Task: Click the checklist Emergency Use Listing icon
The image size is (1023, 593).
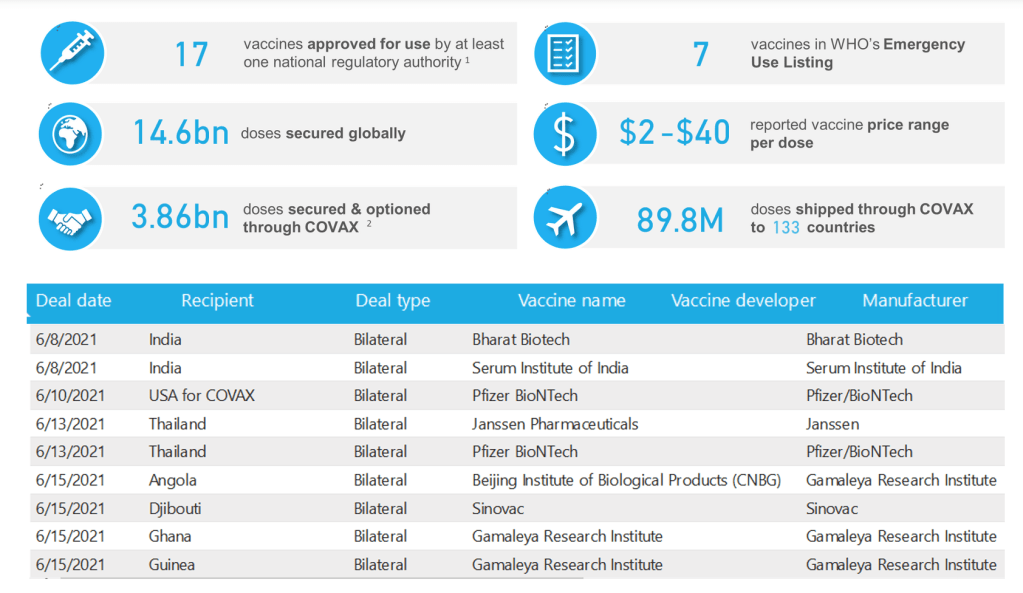Action: click(x=564, y=53)
